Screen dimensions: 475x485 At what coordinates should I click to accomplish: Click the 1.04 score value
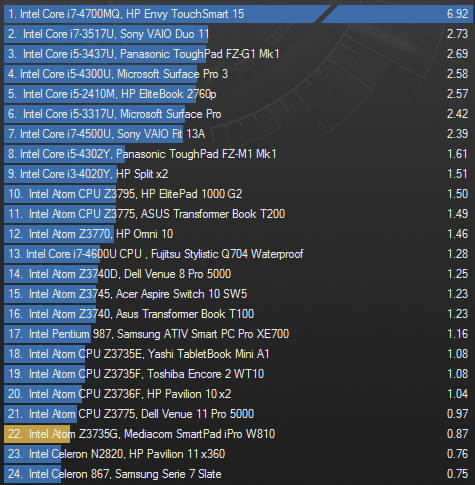tap(457, 394)
